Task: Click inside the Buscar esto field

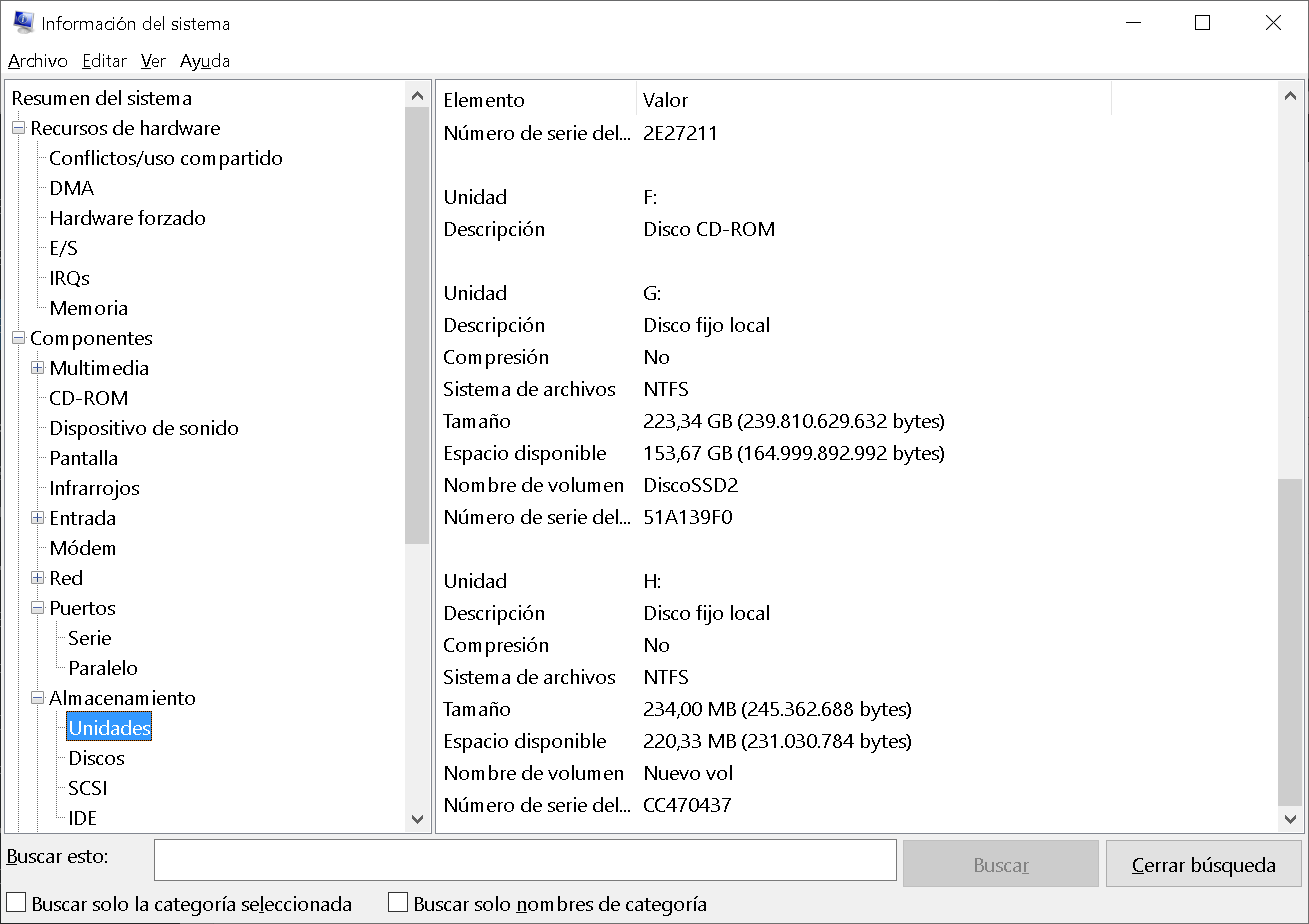Action: click(525, 861)
